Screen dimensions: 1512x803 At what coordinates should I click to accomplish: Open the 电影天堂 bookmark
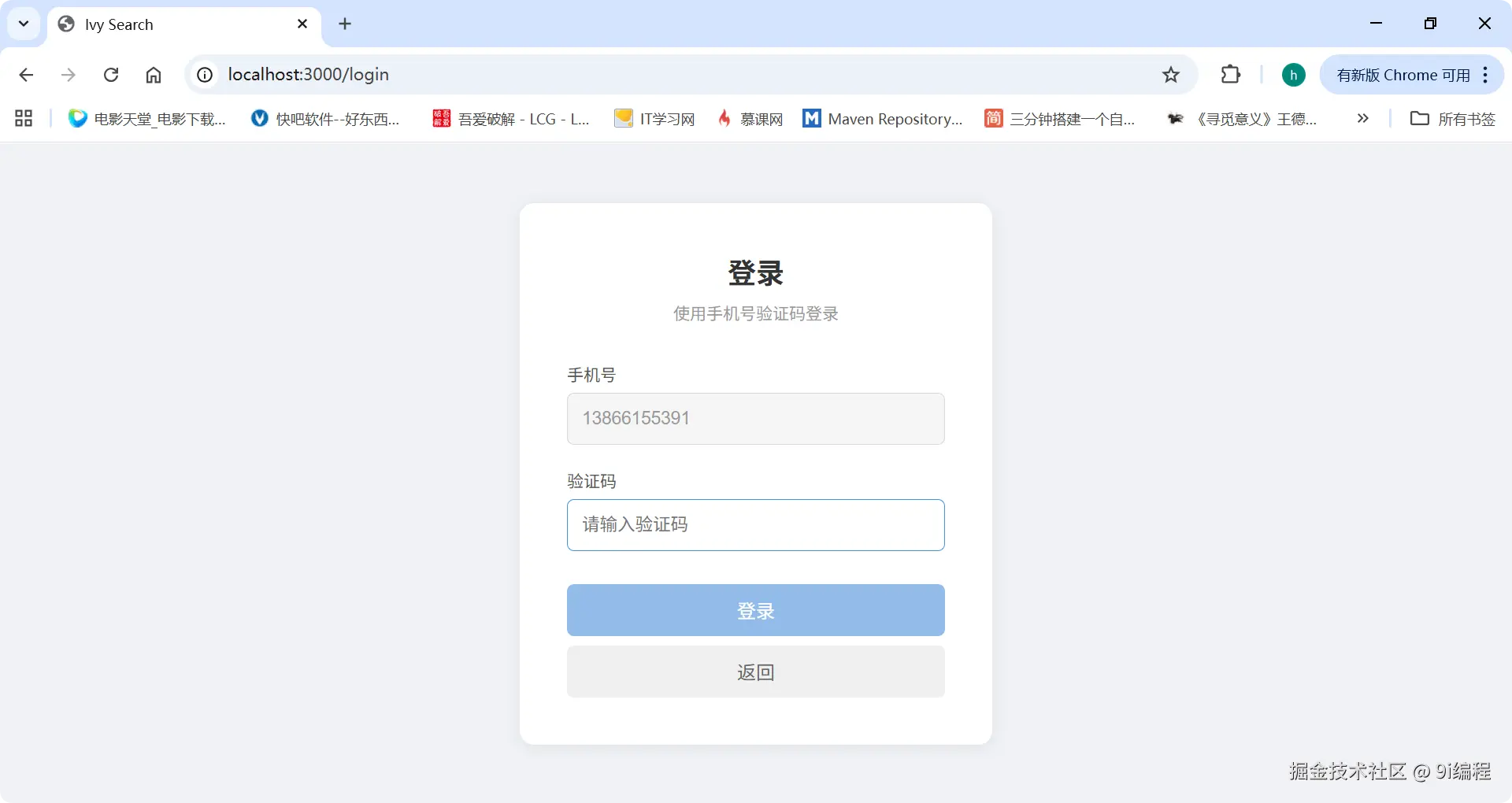(x=147, y=119)
